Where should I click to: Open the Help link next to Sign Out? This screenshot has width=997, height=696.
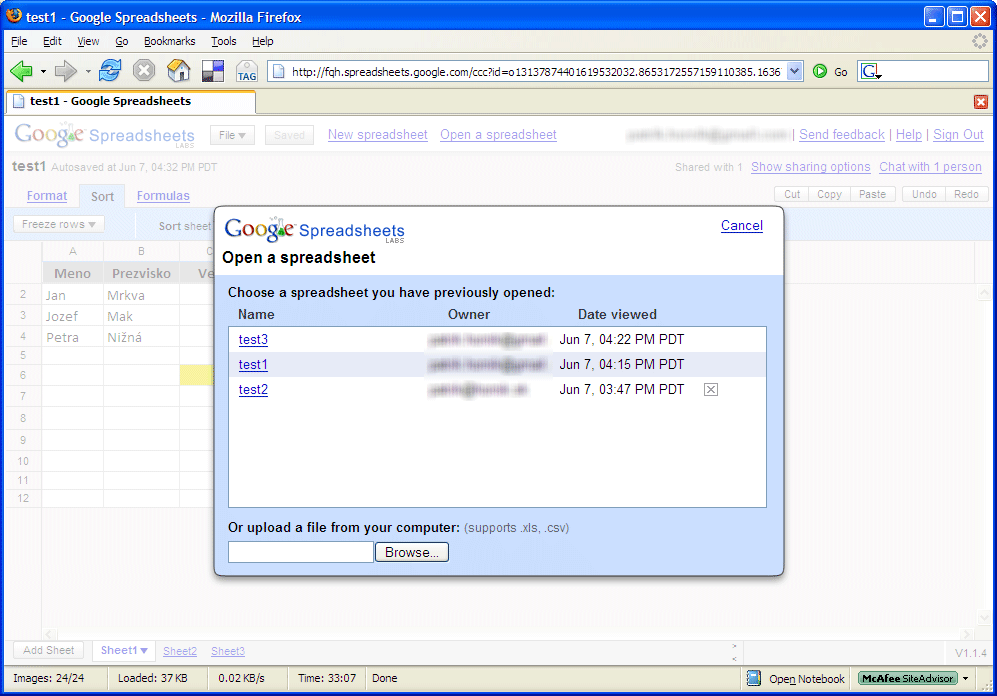[909, 135]
